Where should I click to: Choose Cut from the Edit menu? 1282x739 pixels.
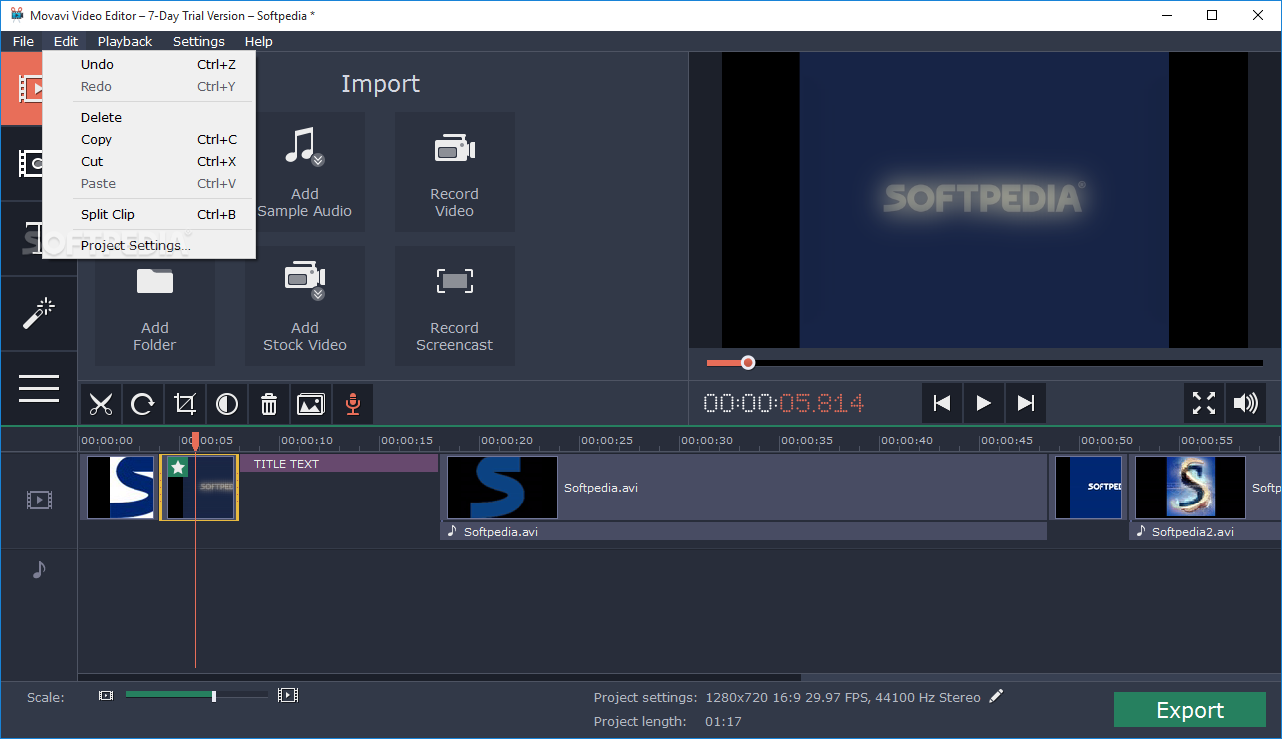coord(149,161)
